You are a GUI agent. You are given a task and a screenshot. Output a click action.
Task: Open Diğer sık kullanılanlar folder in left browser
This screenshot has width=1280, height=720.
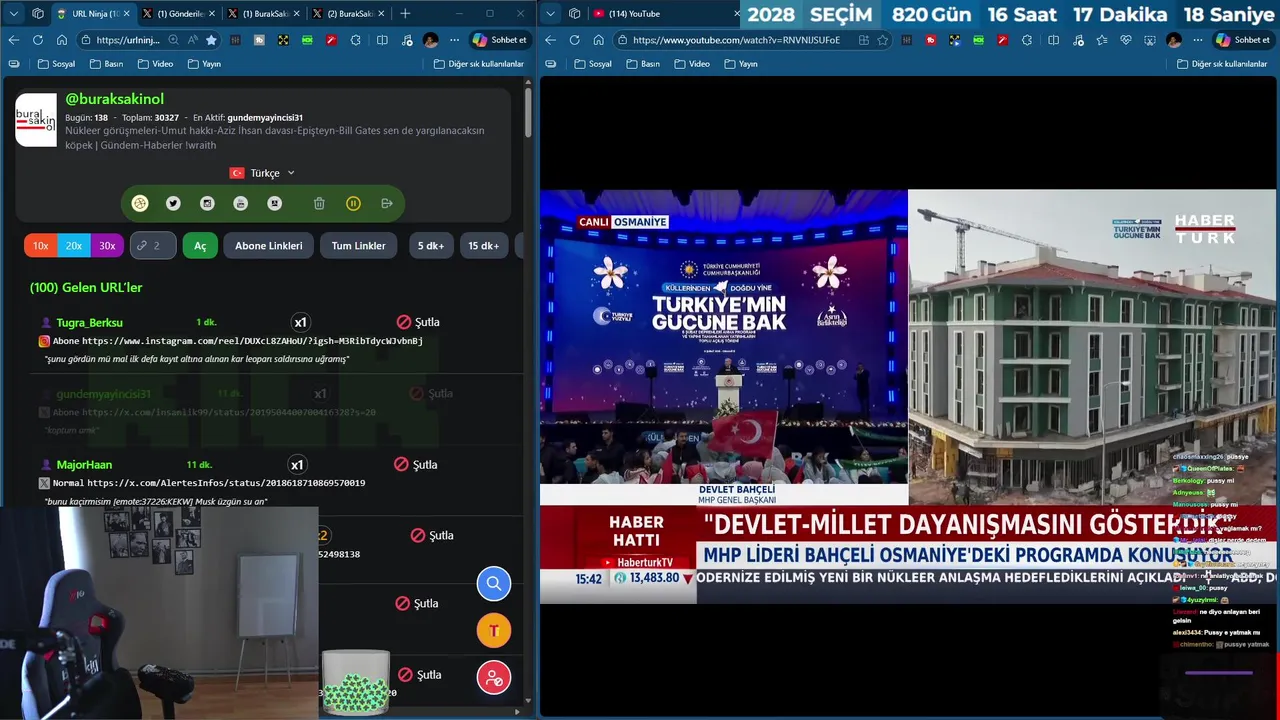(479, 64)
